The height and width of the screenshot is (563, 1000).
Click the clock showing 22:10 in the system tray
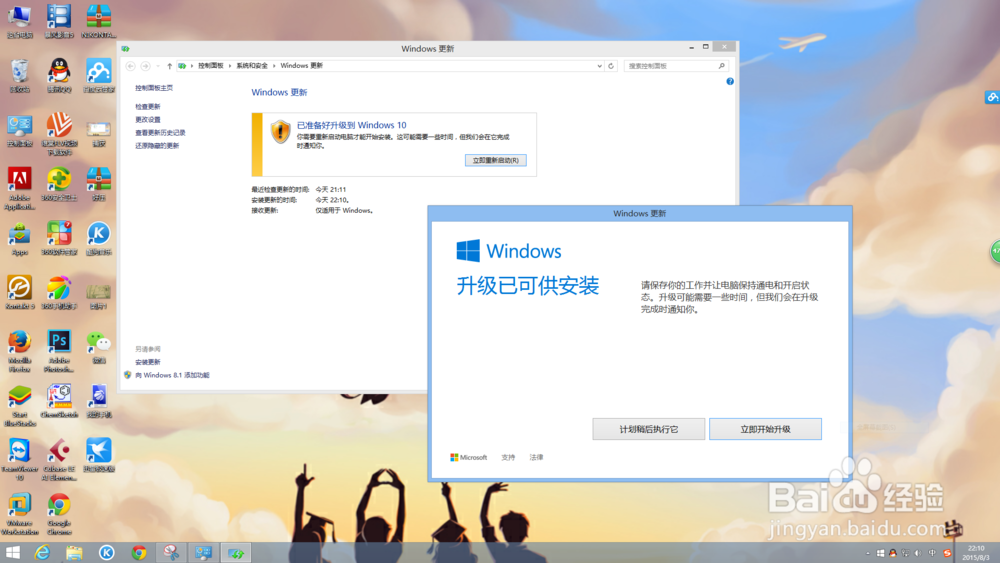976,552
